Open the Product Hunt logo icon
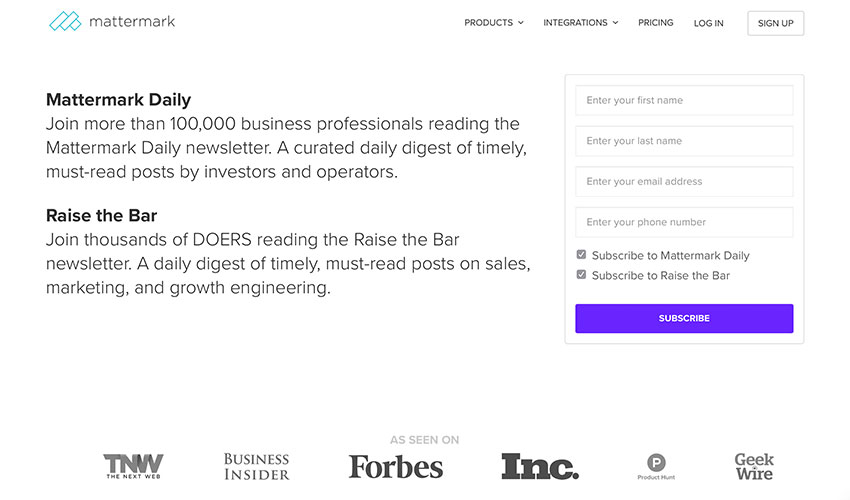The height and width of the screenshot is (500, 850). click(x=656, y=467)
